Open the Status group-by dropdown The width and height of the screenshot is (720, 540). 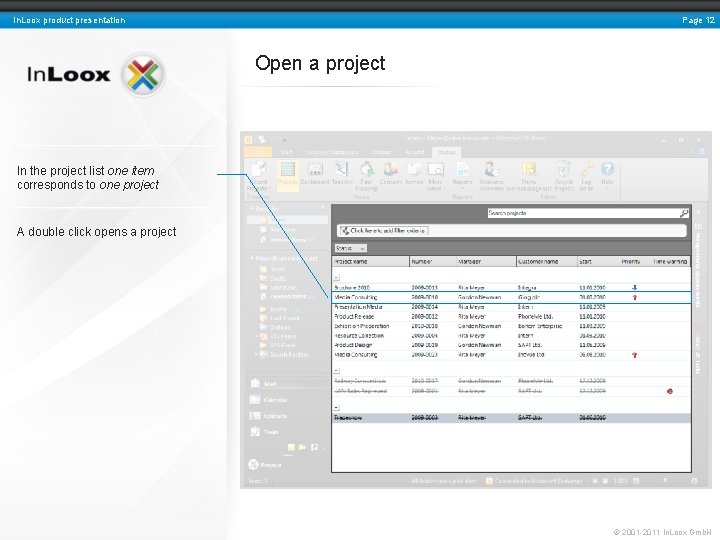350,248
